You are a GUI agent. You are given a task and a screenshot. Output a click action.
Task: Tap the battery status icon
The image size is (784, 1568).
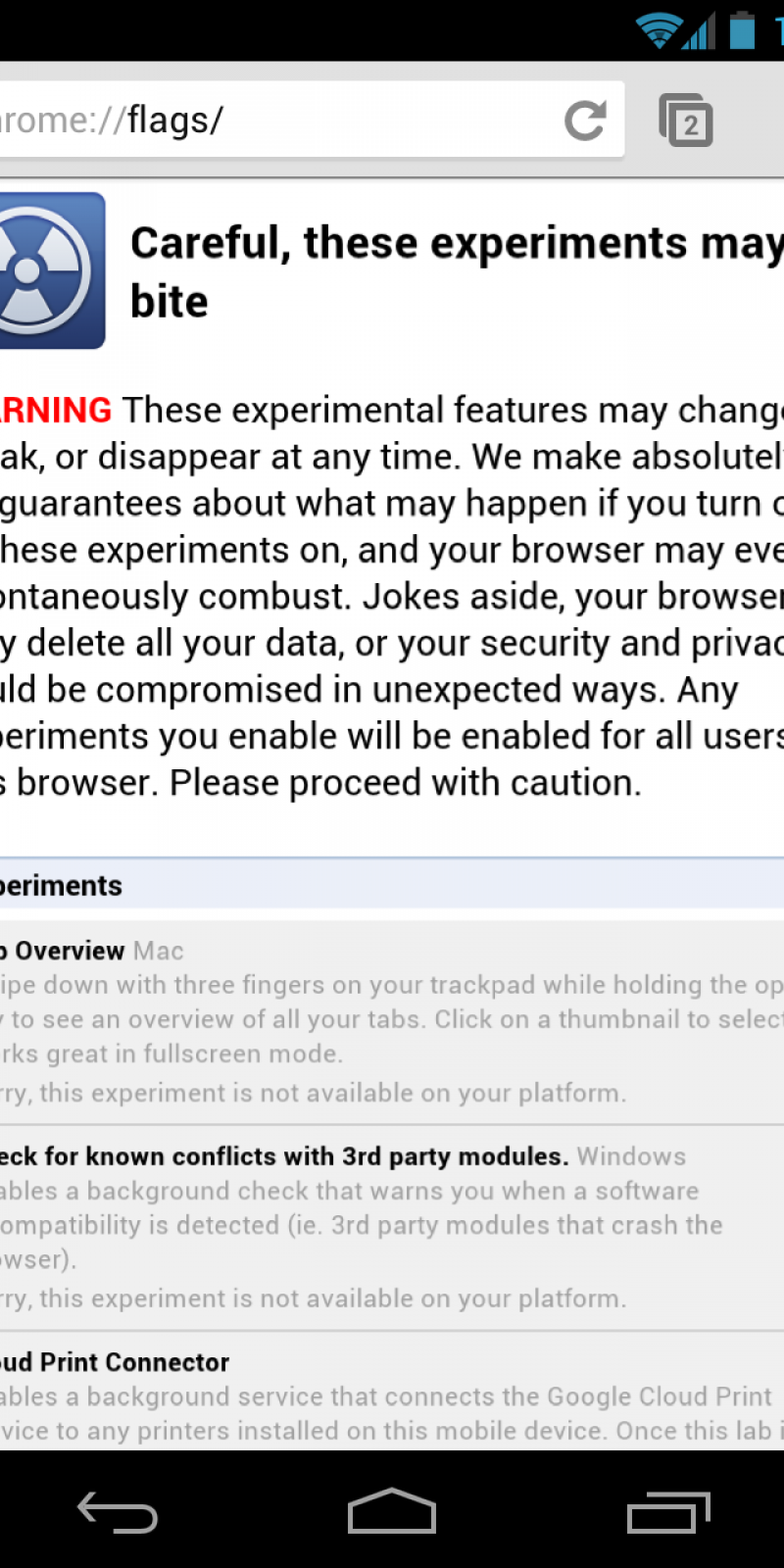(x=742, y=29)
